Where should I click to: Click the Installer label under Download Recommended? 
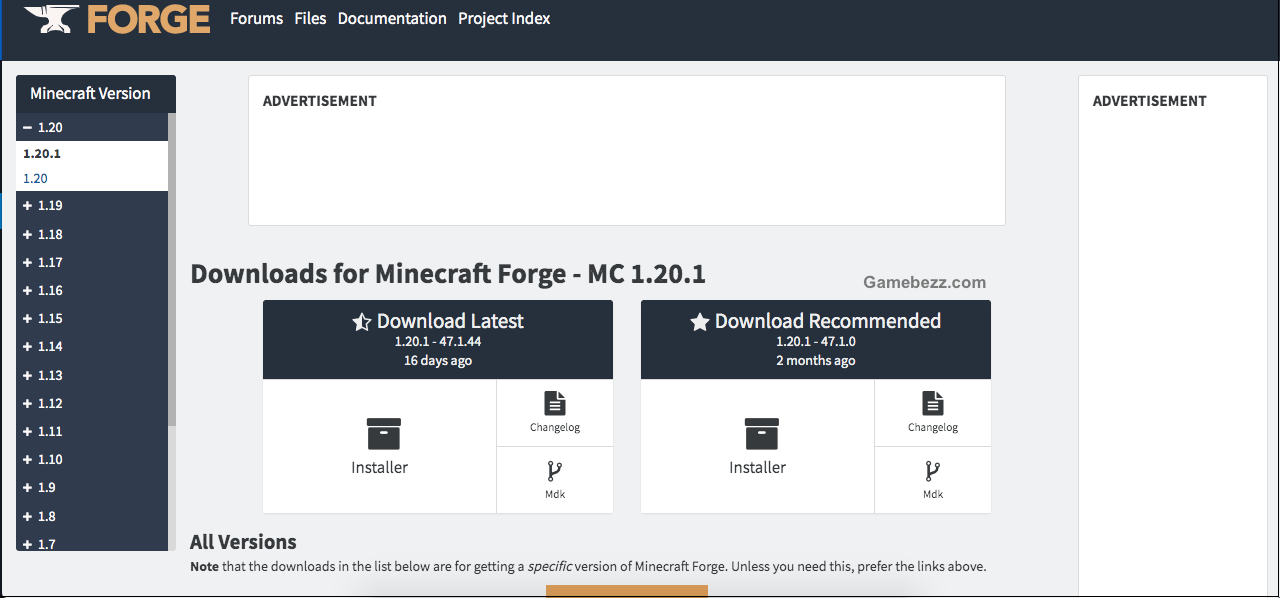(758, 467)
